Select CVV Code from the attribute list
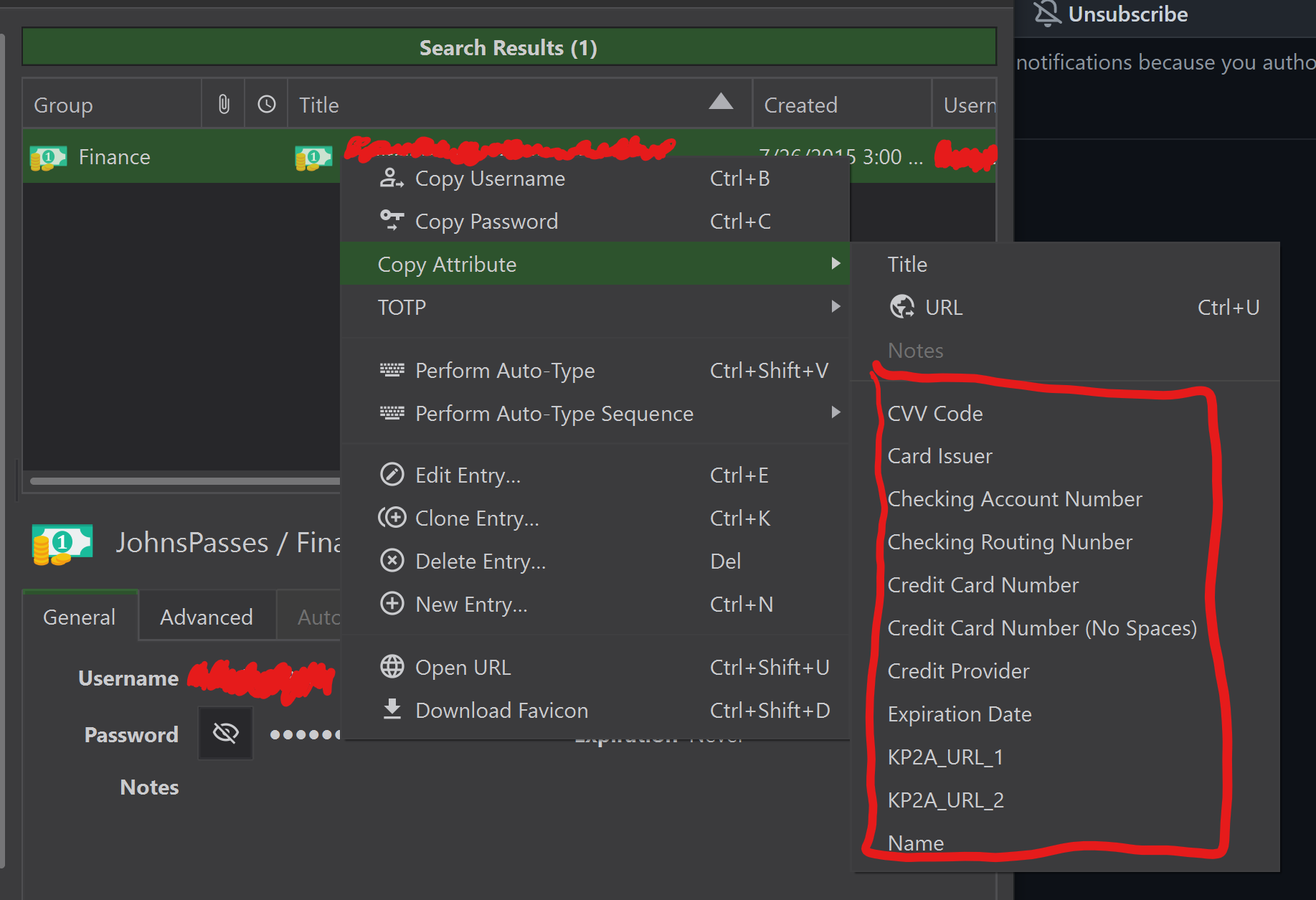Screen dimensions: 1316x900 tap(934, 413)
